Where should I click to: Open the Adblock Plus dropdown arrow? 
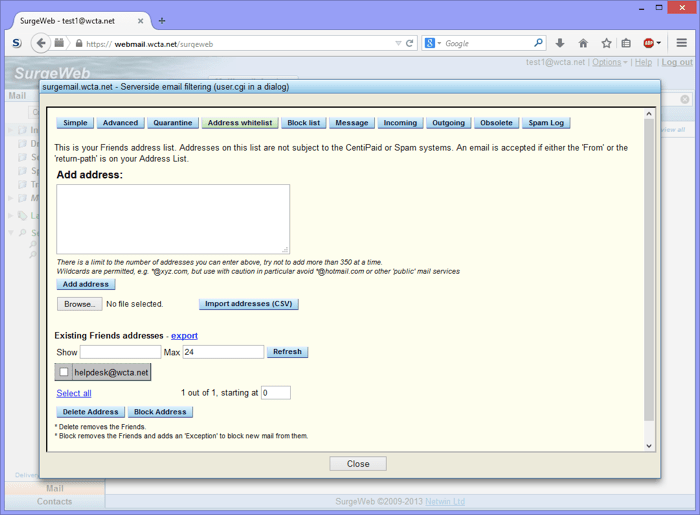(x=659, y=43)
